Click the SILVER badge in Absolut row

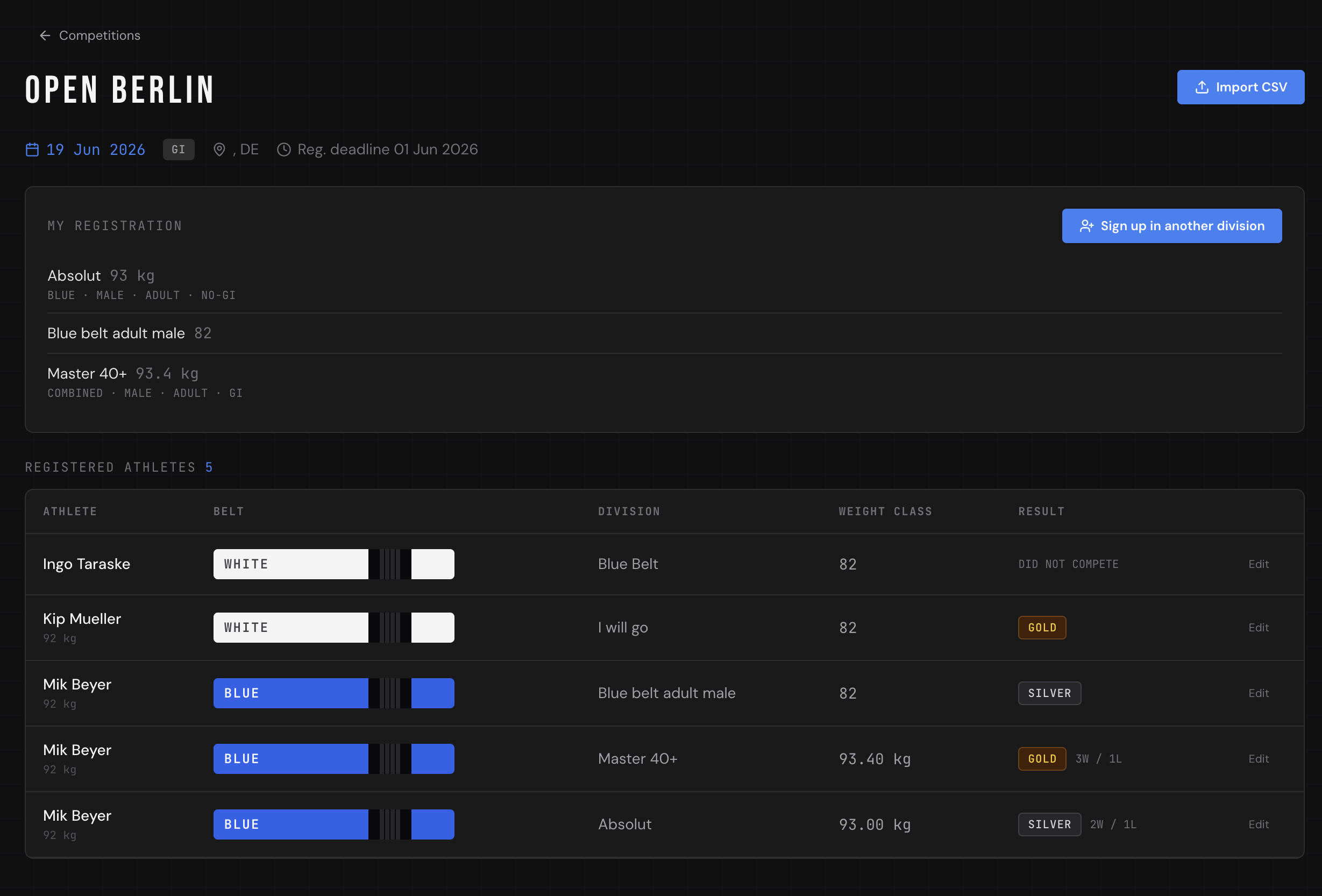coord(1049,824)
